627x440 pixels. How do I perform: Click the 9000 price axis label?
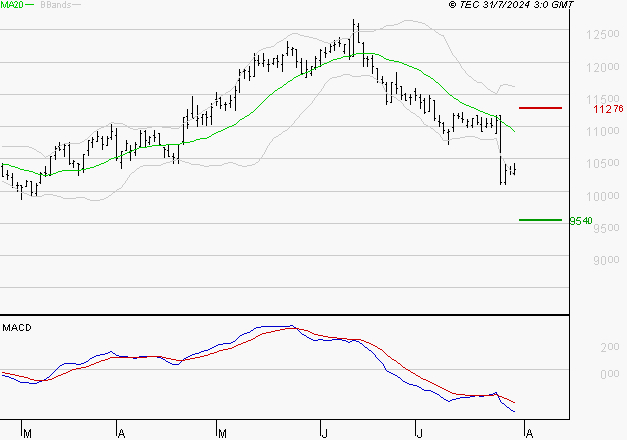(x=606, y=260)
